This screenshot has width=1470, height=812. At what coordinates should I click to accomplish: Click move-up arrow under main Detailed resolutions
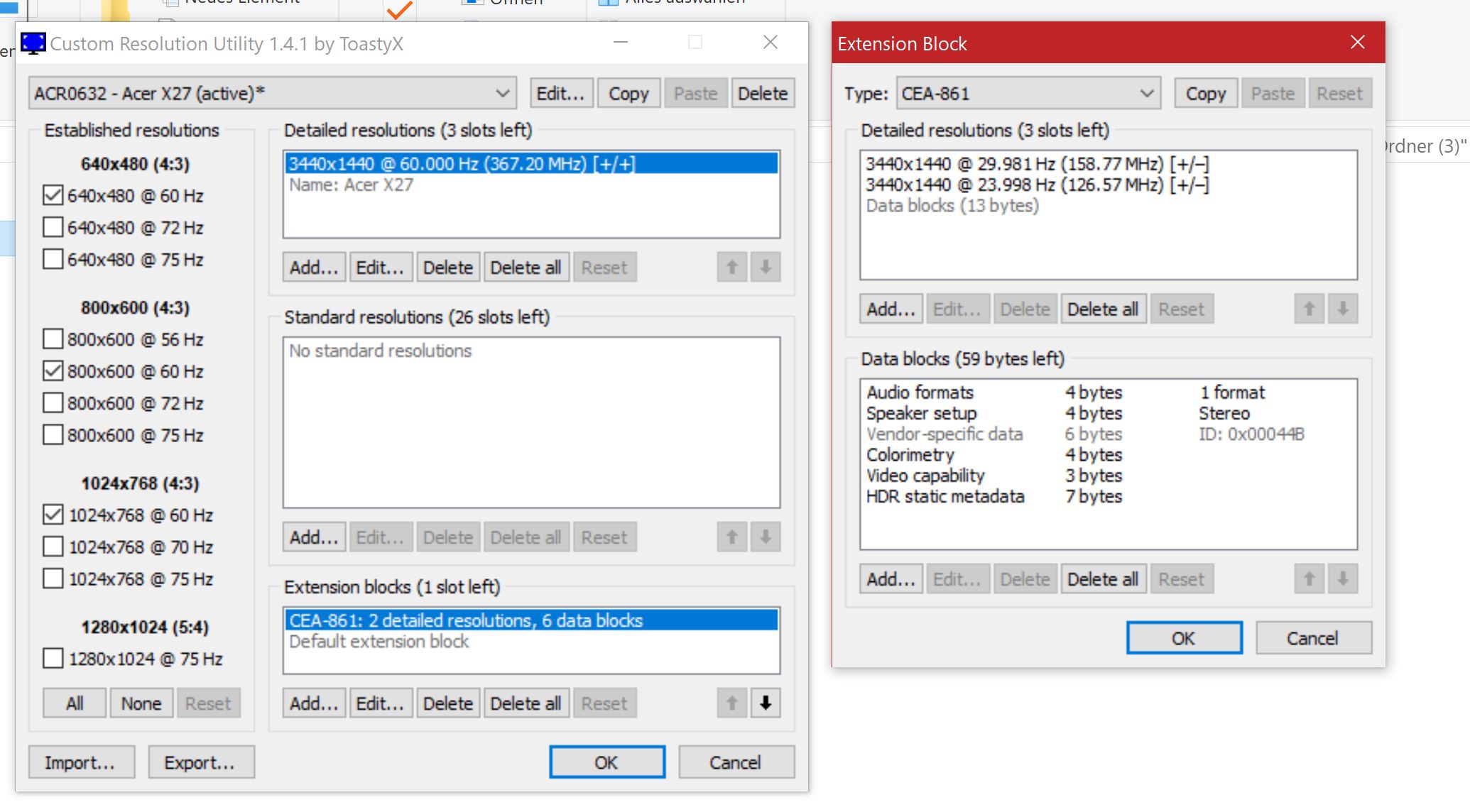click(731, 267)
